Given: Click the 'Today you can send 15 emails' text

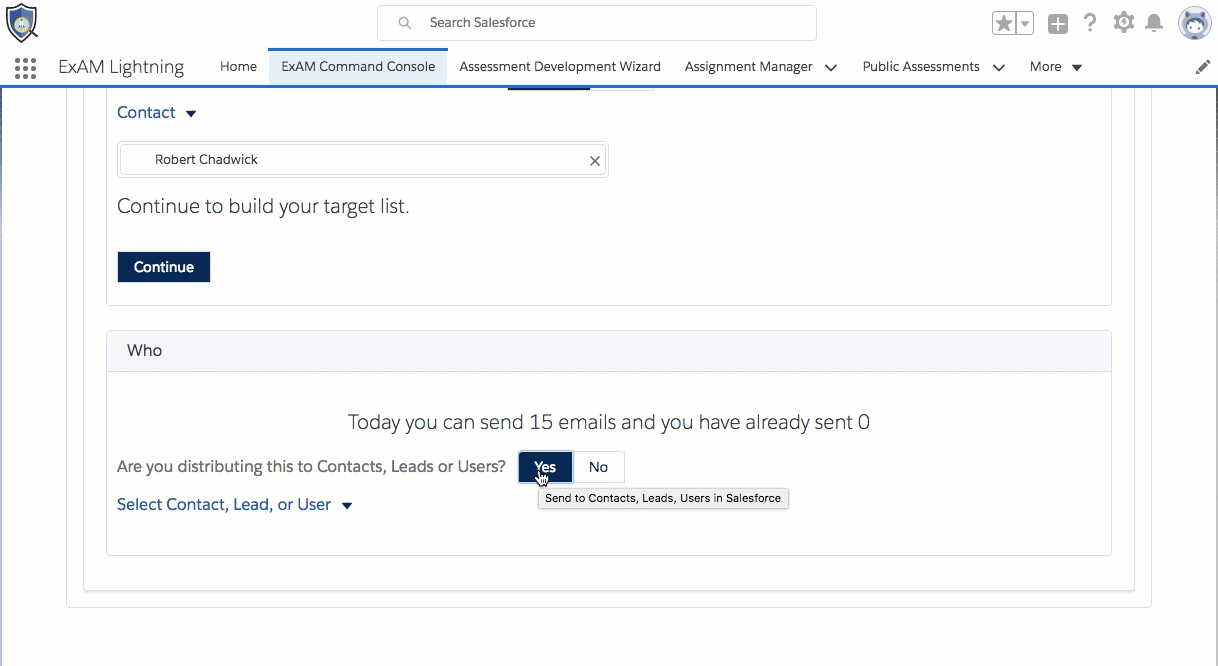Looking at the screenshot, I should pos(609,422).
